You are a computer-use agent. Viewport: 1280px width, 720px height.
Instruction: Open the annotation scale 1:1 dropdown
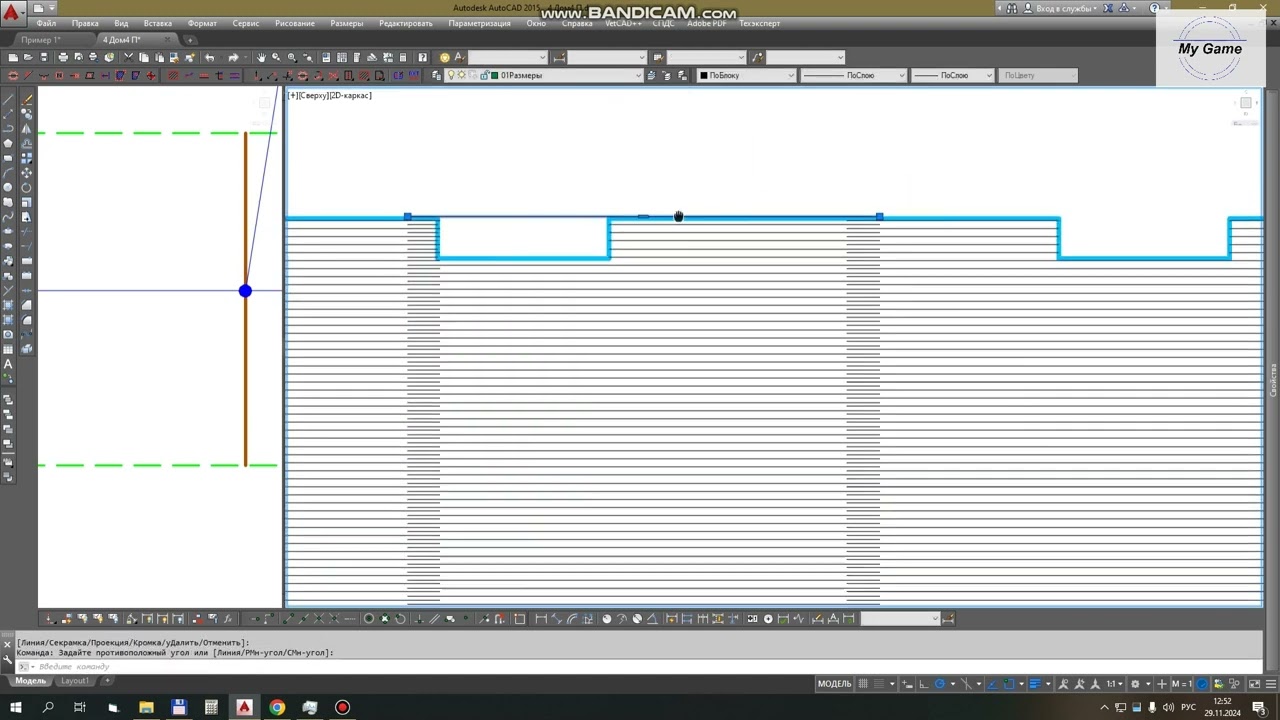[x=1115, y=684]
